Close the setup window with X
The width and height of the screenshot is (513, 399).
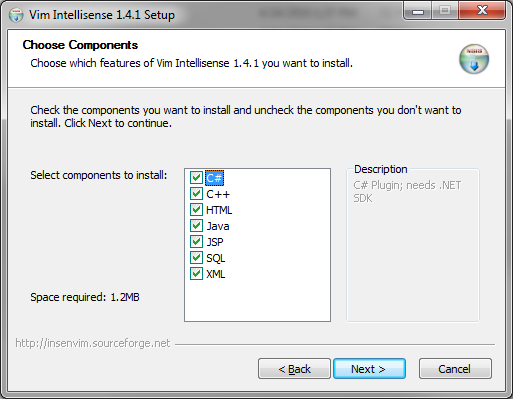(x=482, y=11)
